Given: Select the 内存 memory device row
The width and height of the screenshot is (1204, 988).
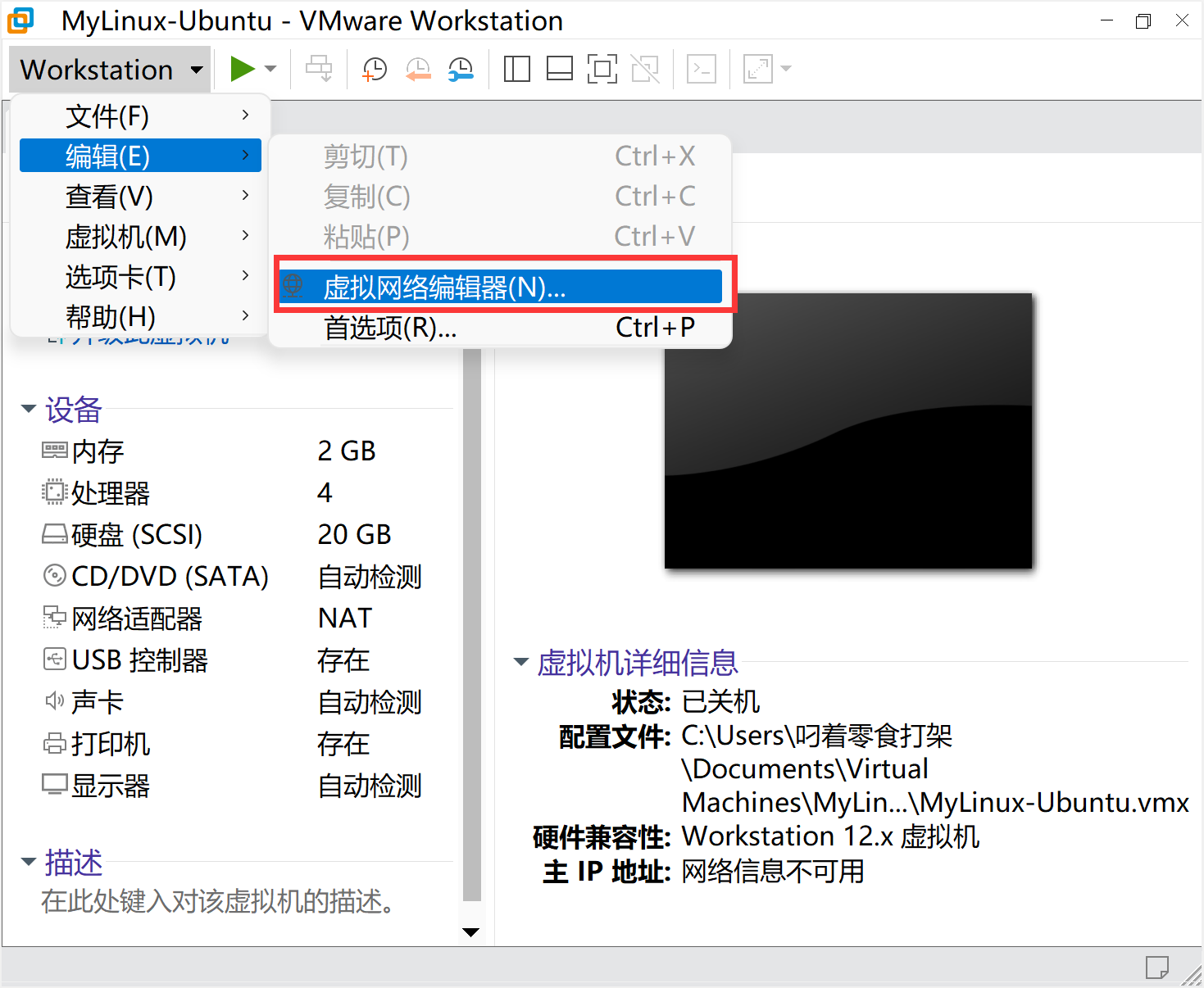Looking at the screenshot, I should point(246,451).
